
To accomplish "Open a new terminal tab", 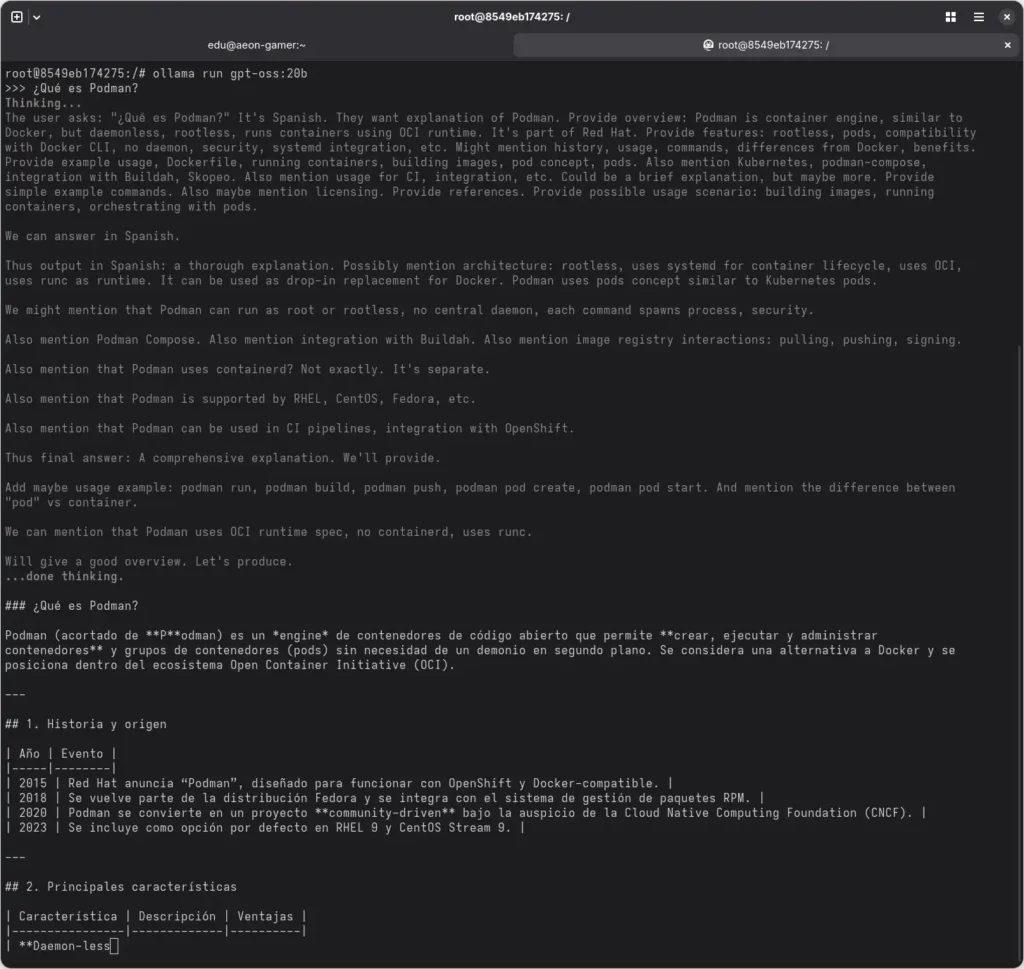I will pos(17,17).
